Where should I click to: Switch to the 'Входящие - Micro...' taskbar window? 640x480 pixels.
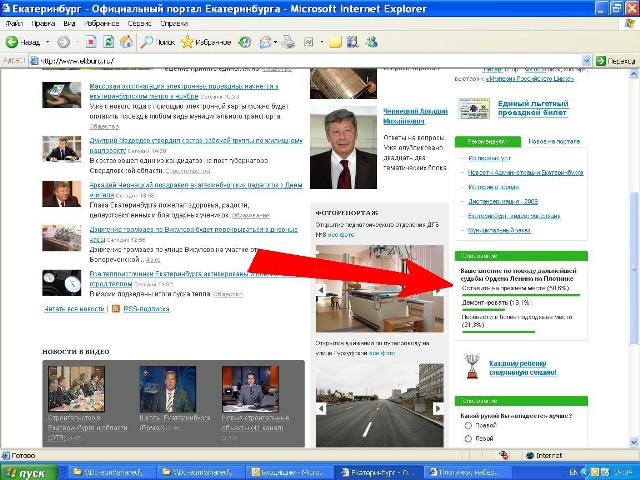click(x=289, y=473)
